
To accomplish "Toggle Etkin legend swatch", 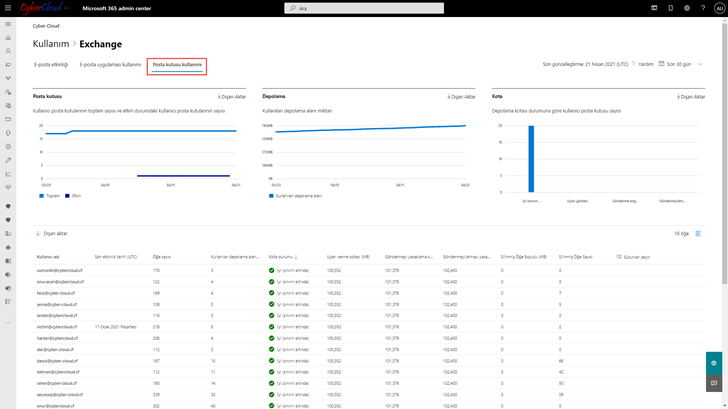I will pyautogui.click(x=67, y=196).
